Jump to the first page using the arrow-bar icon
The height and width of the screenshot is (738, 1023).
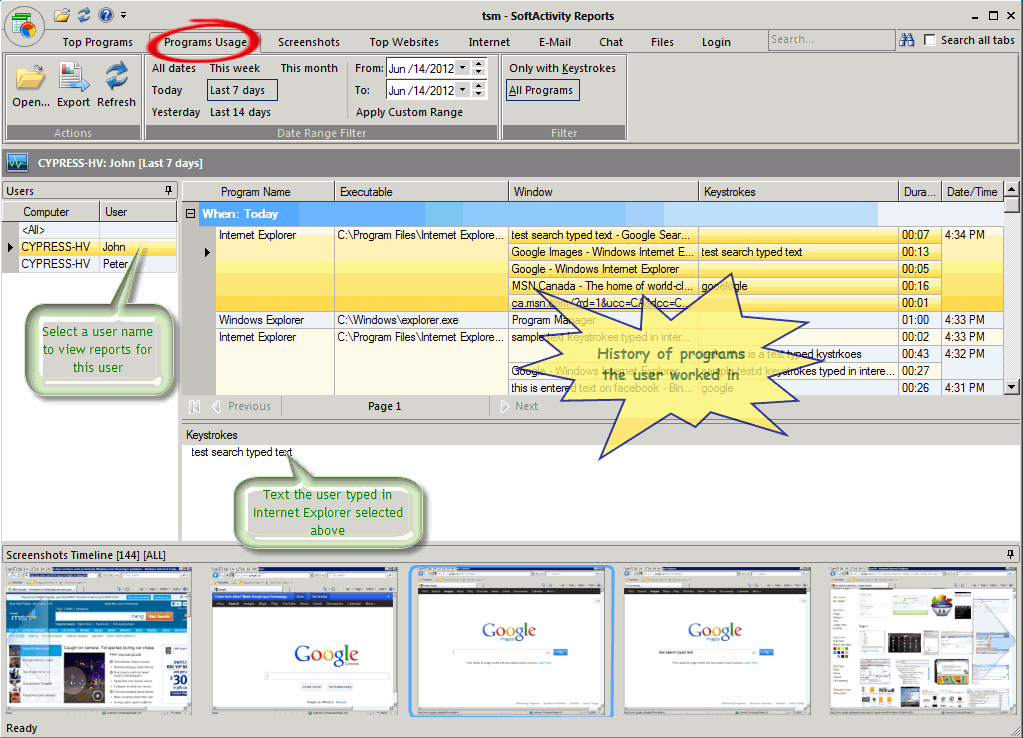click(194, 407)
